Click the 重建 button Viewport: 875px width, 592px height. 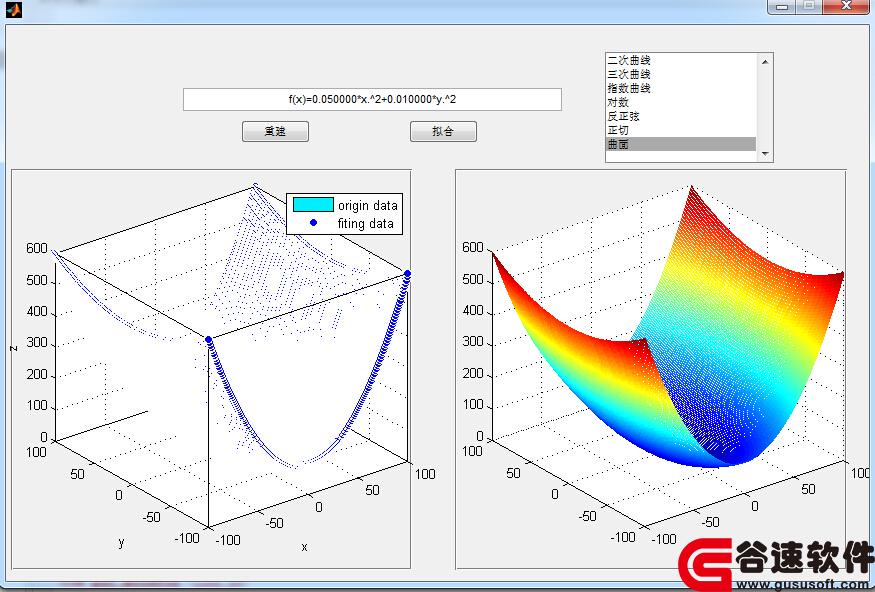click(275, 132)
